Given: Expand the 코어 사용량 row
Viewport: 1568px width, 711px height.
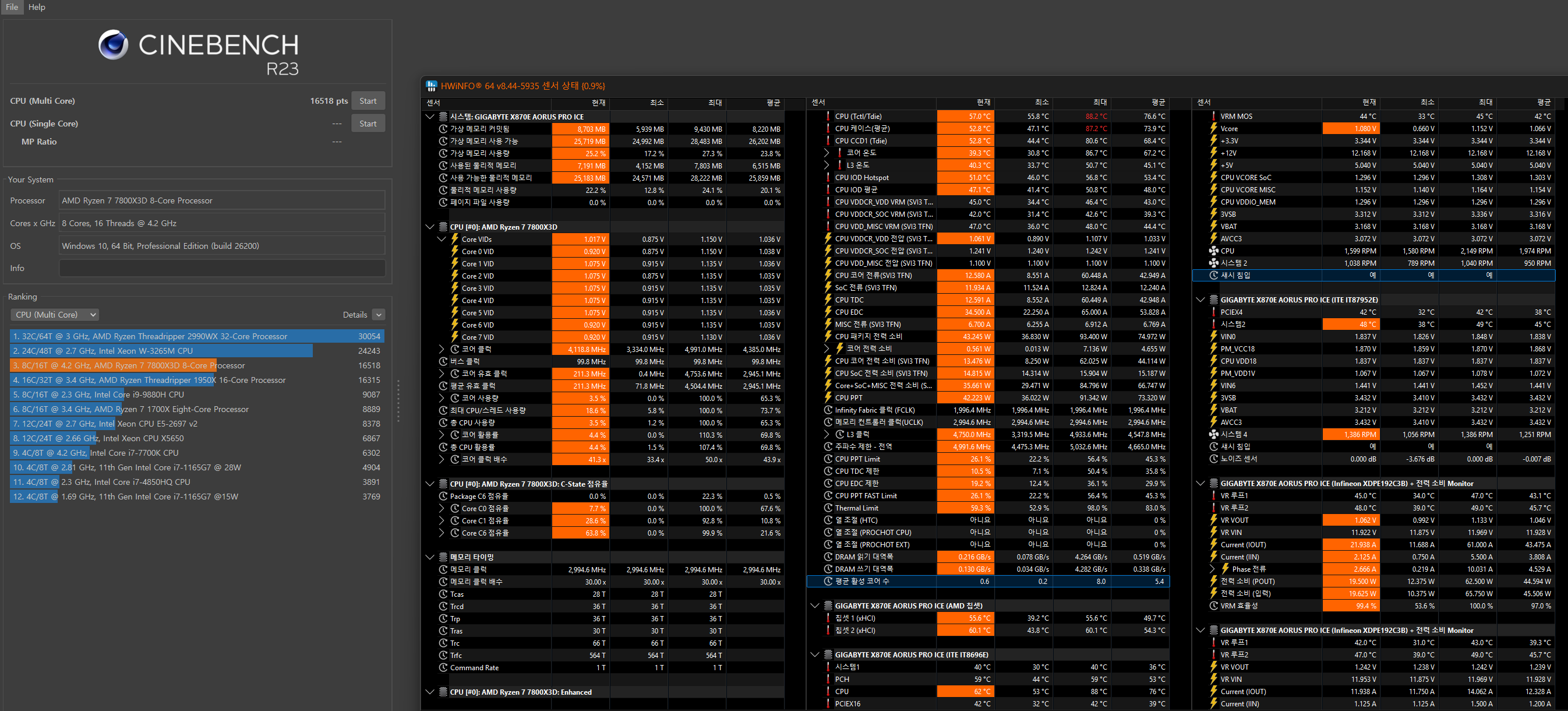Looking at the screenshot, I should coord(442,398).
